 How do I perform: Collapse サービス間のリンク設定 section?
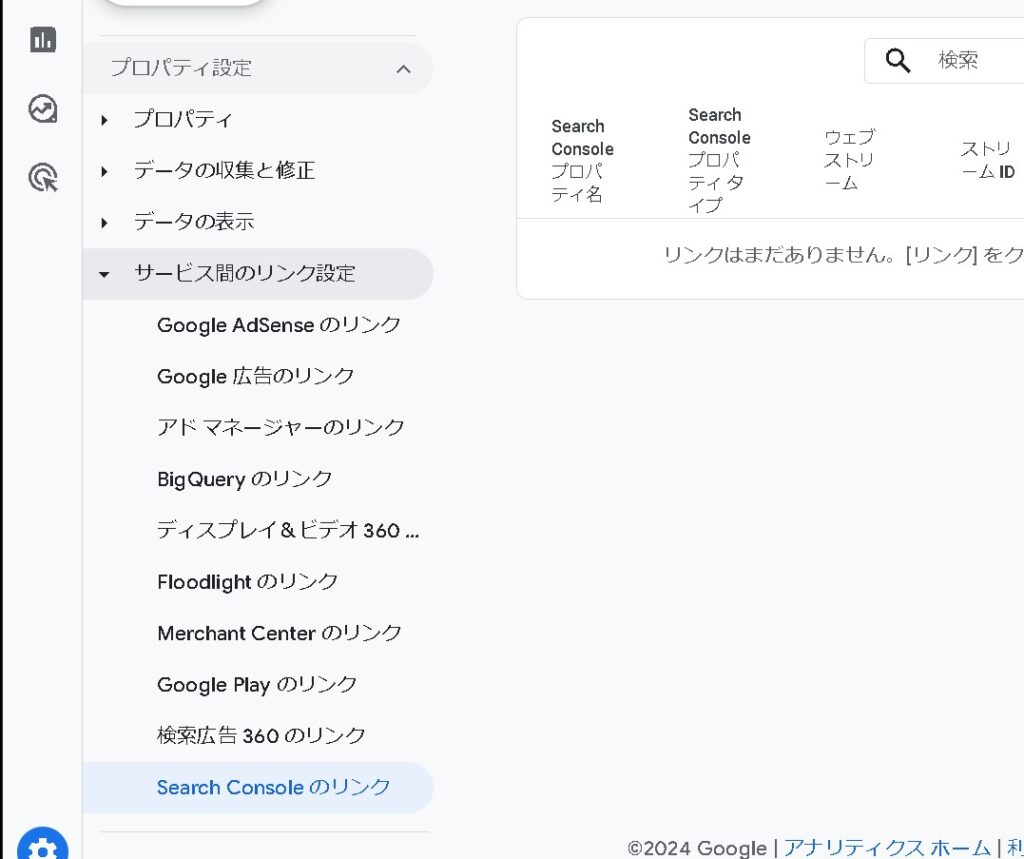105,274
